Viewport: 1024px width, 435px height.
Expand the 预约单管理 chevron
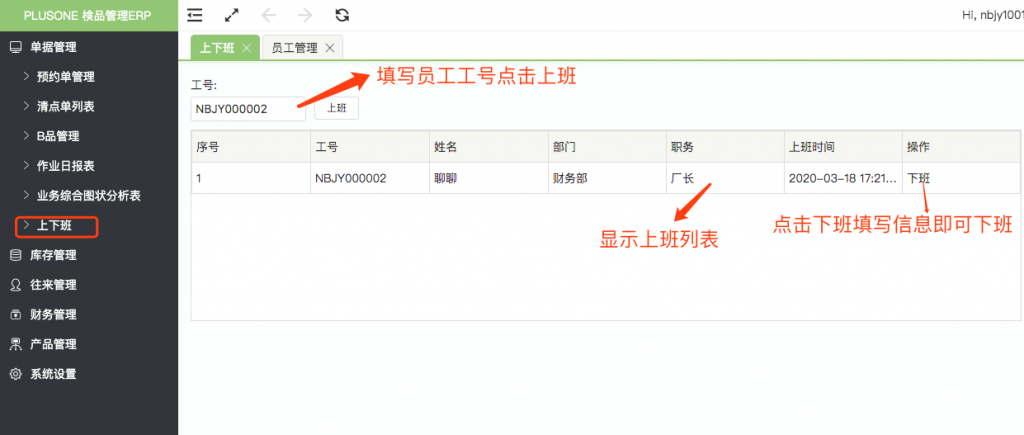[x=26, y=76]
